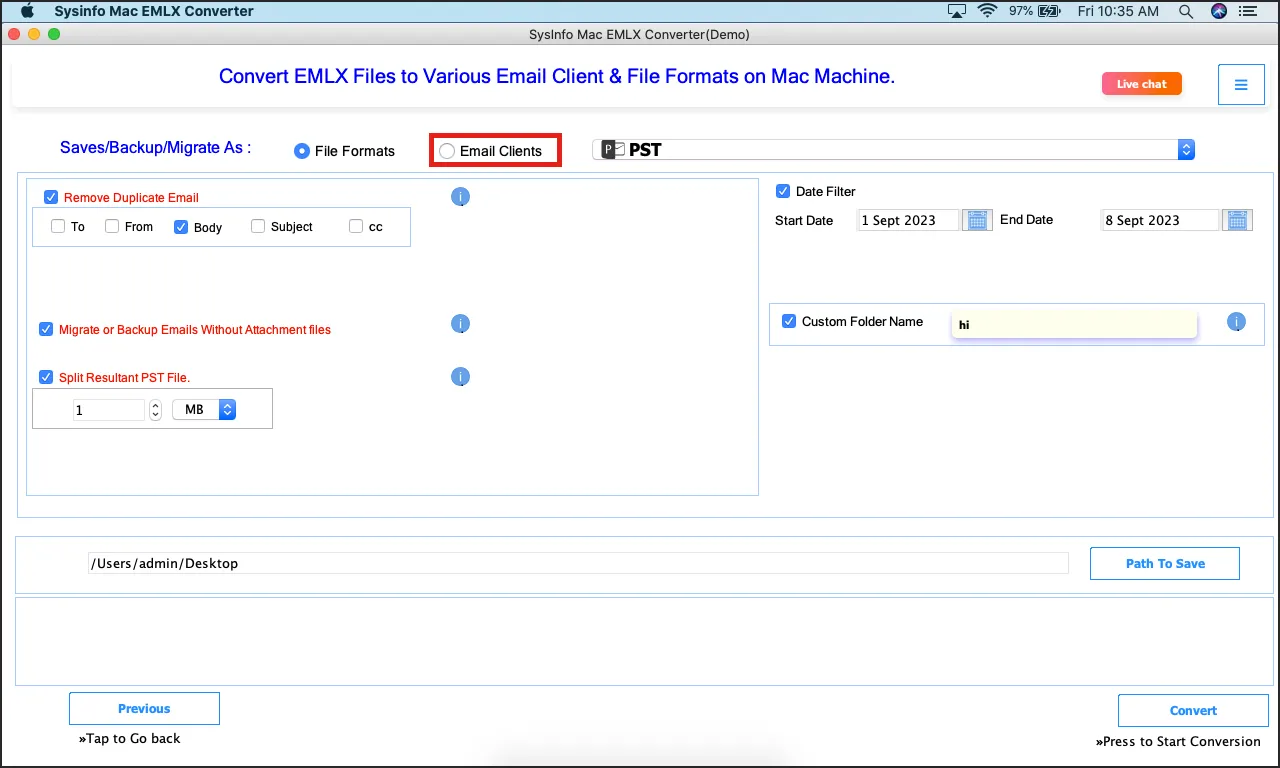Click the Press to Start Conversion hint

click(x=1178, y=741)
